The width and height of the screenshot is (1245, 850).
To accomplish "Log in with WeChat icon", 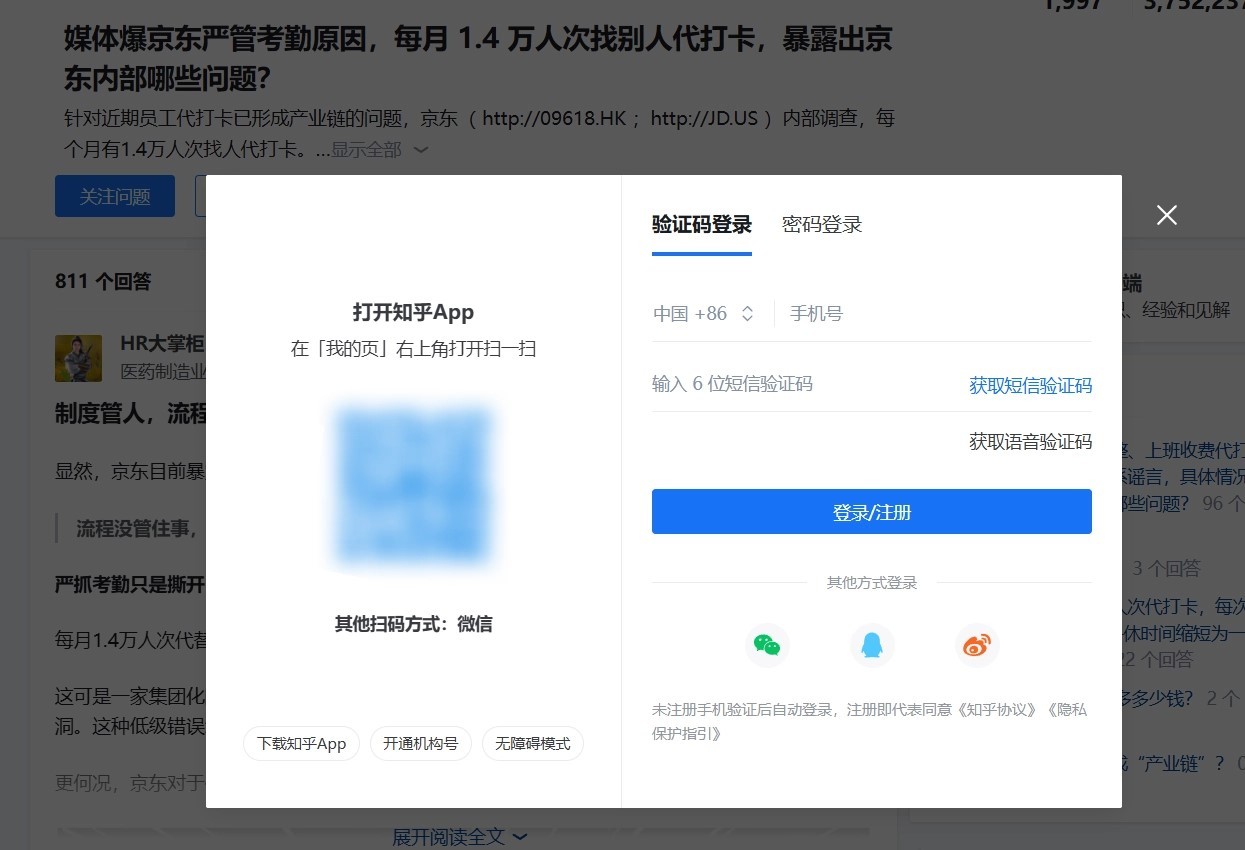I will (x=767, y=645).
